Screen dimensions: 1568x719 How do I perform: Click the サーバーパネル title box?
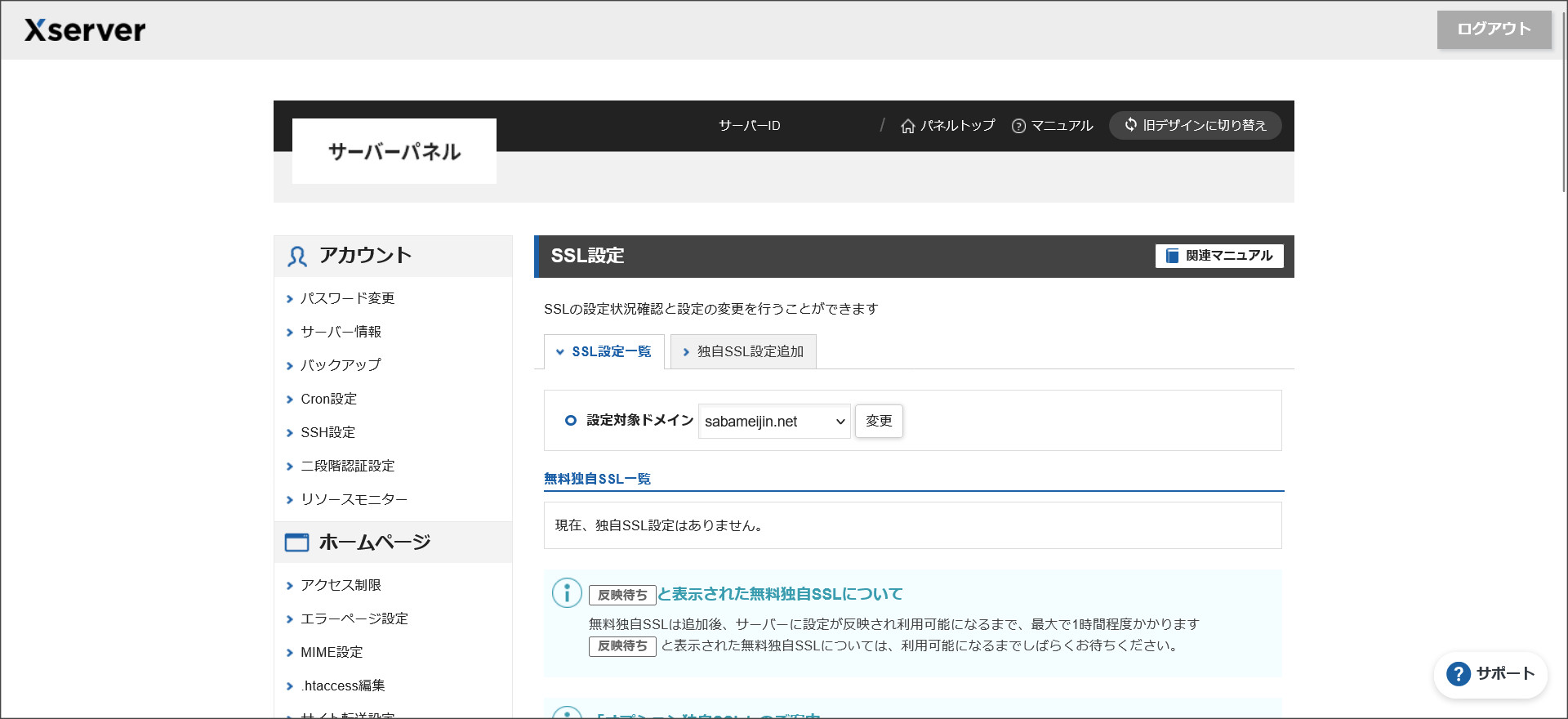(394, 151)
